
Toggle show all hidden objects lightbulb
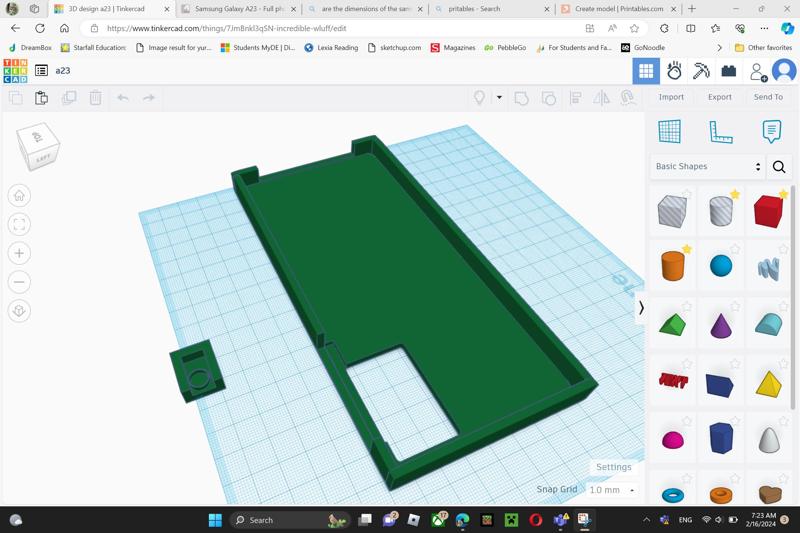(479, 98)
